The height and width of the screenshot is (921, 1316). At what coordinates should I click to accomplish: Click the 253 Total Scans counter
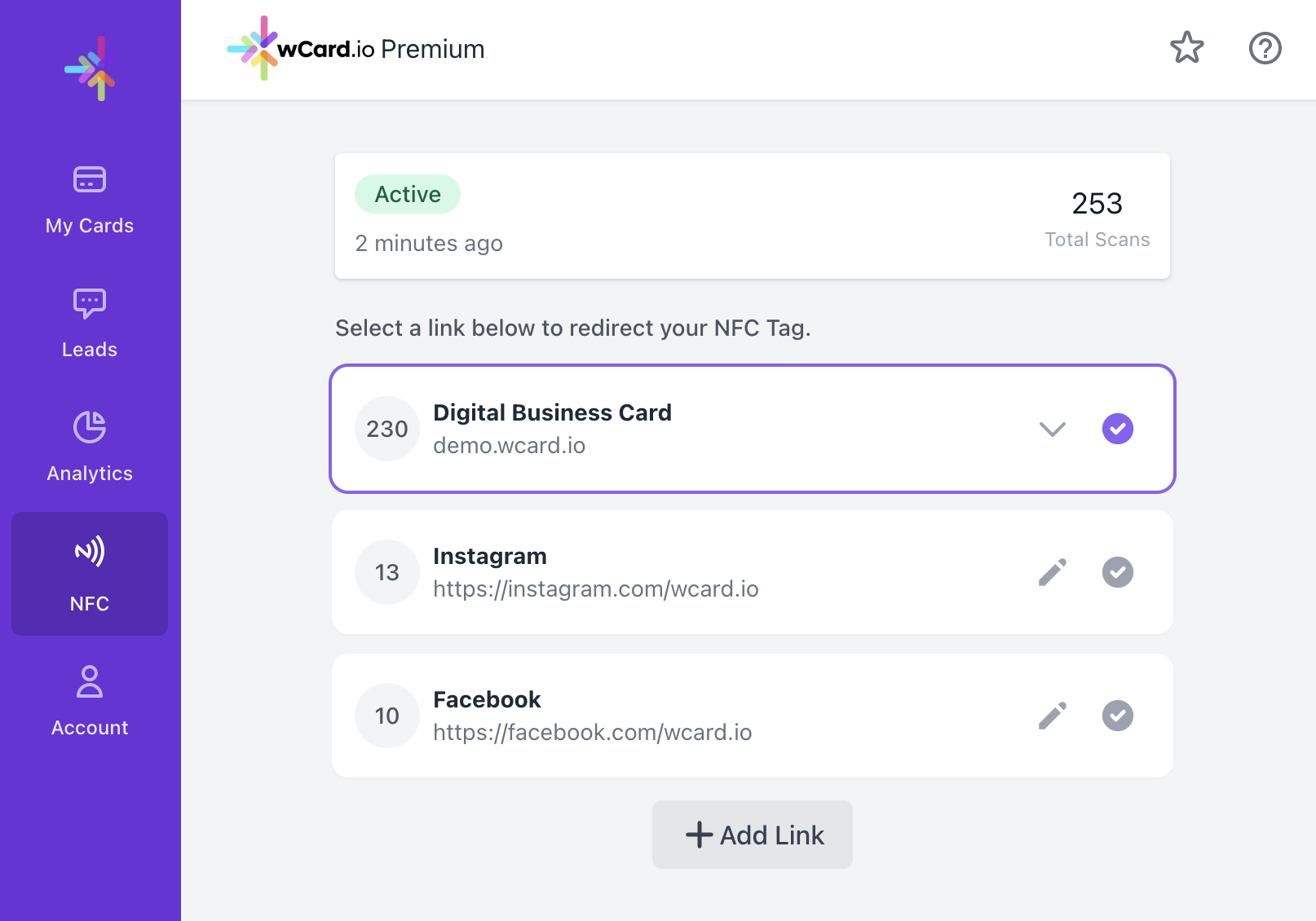(1097, 218)
